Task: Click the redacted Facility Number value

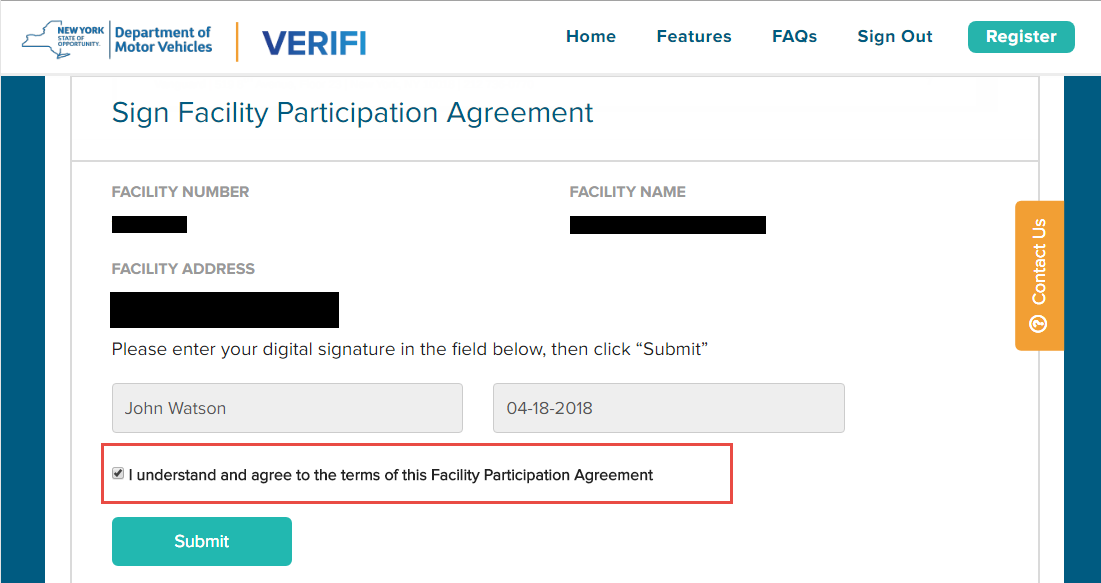Action: [x=149, y=224]
